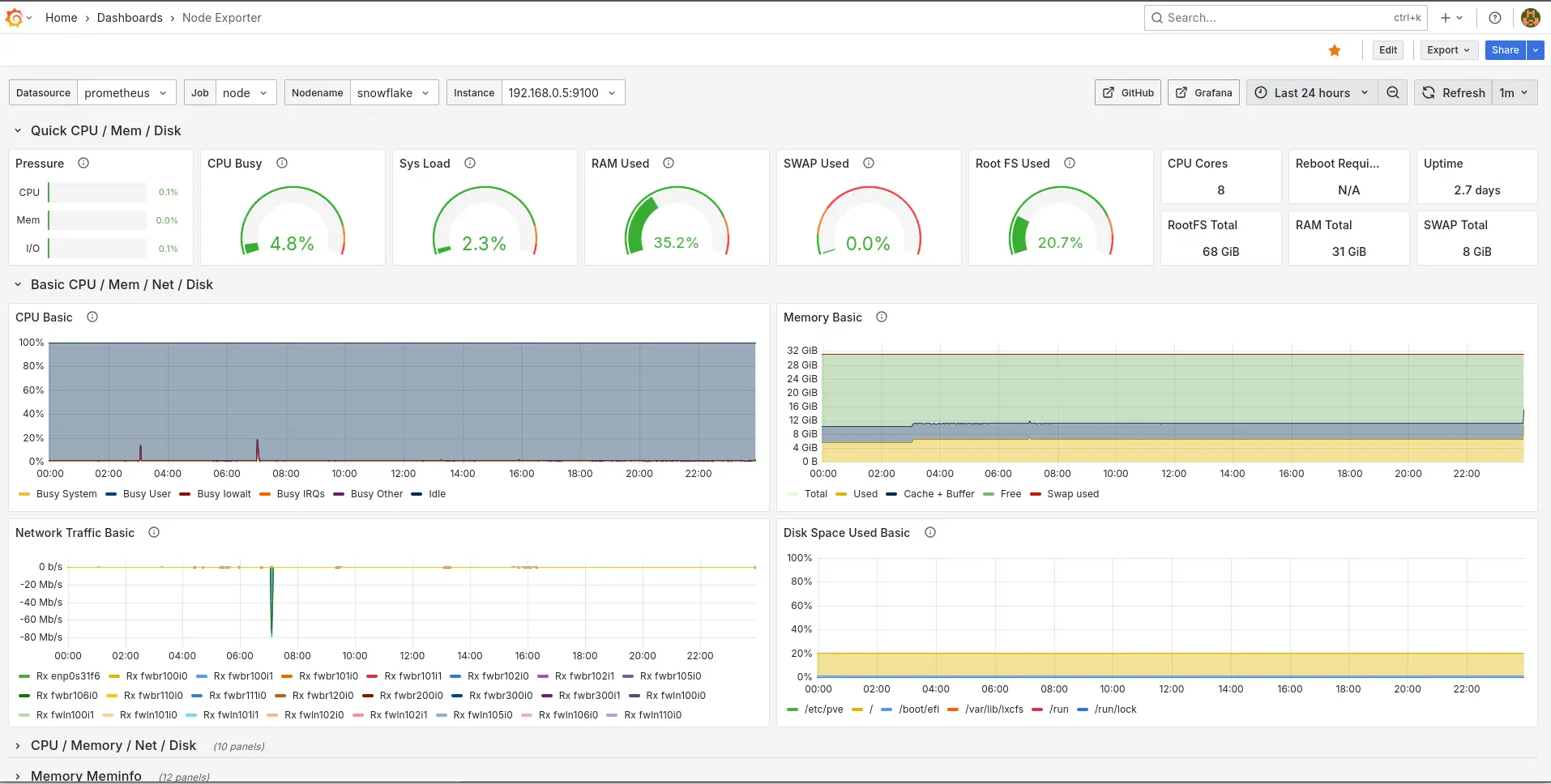Click the Grafana logo icon

tap(14, 18)
